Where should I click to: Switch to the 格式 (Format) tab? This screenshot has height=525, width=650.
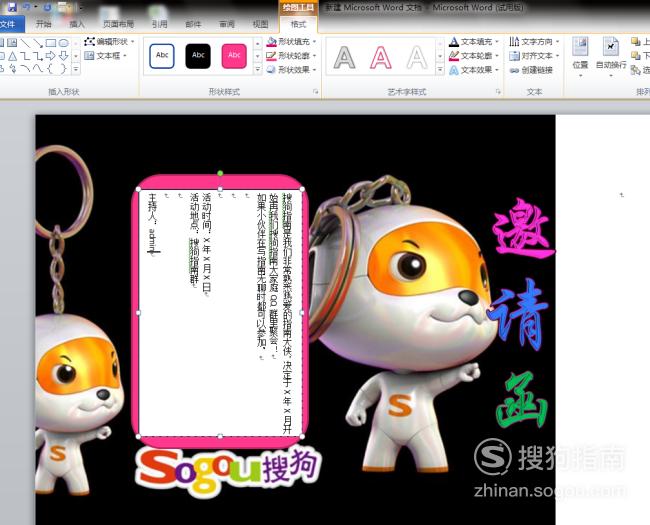click(x=298, y=24)
